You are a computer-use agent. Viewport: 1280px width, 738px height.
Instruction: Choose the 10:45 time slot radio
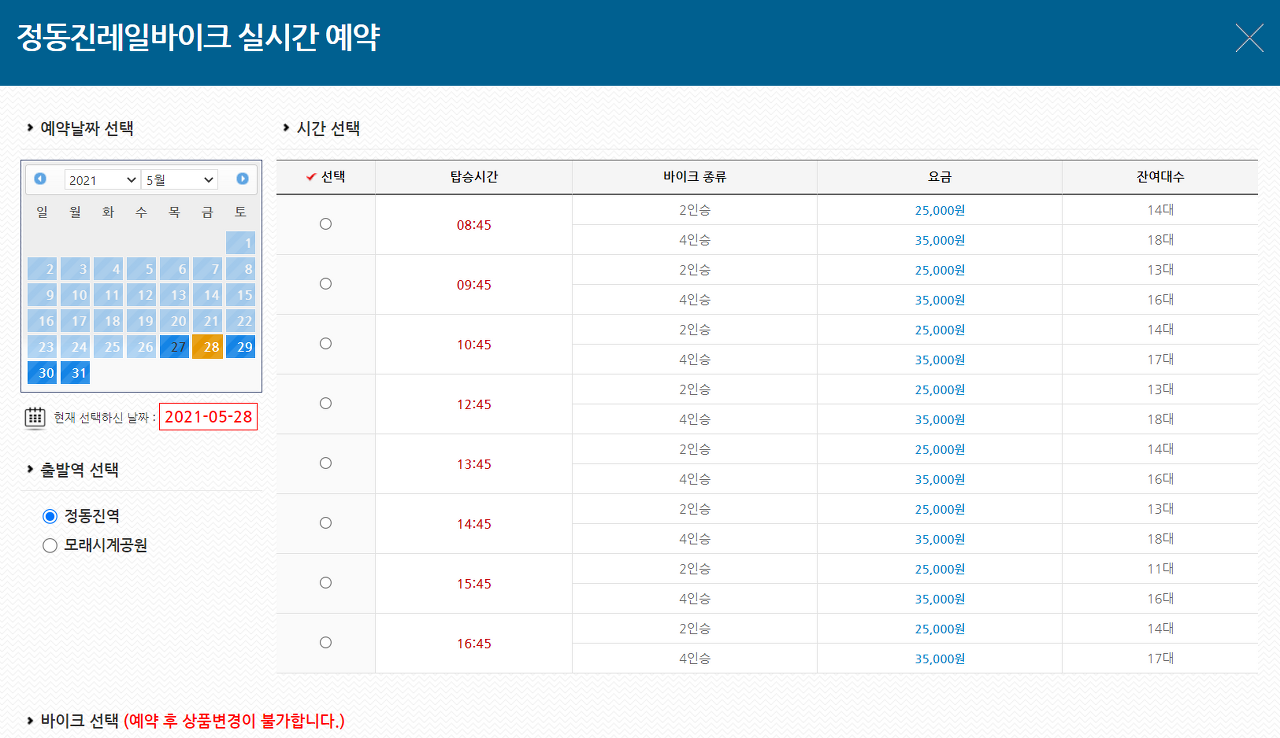click(x=325, y=343)
